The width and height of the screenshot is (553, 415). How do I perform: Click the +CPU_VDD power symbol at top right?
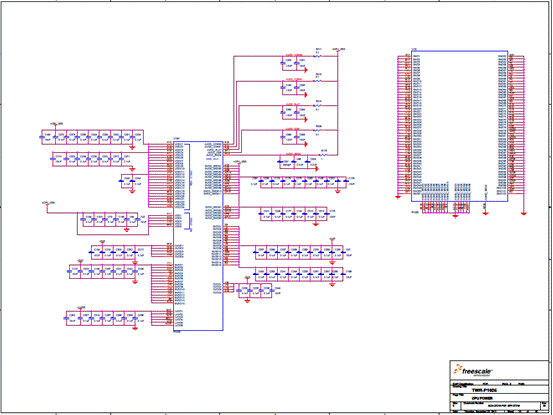point(338,51)
